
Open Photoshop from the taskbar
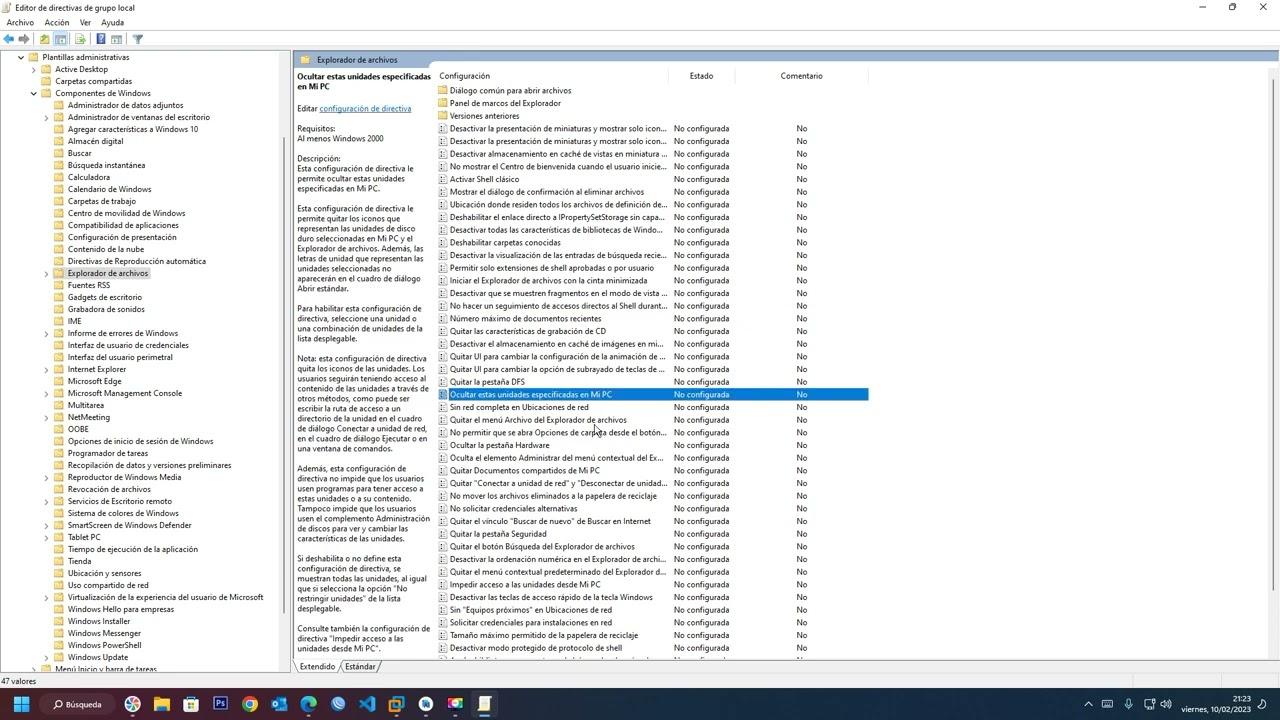click(220, 704)
